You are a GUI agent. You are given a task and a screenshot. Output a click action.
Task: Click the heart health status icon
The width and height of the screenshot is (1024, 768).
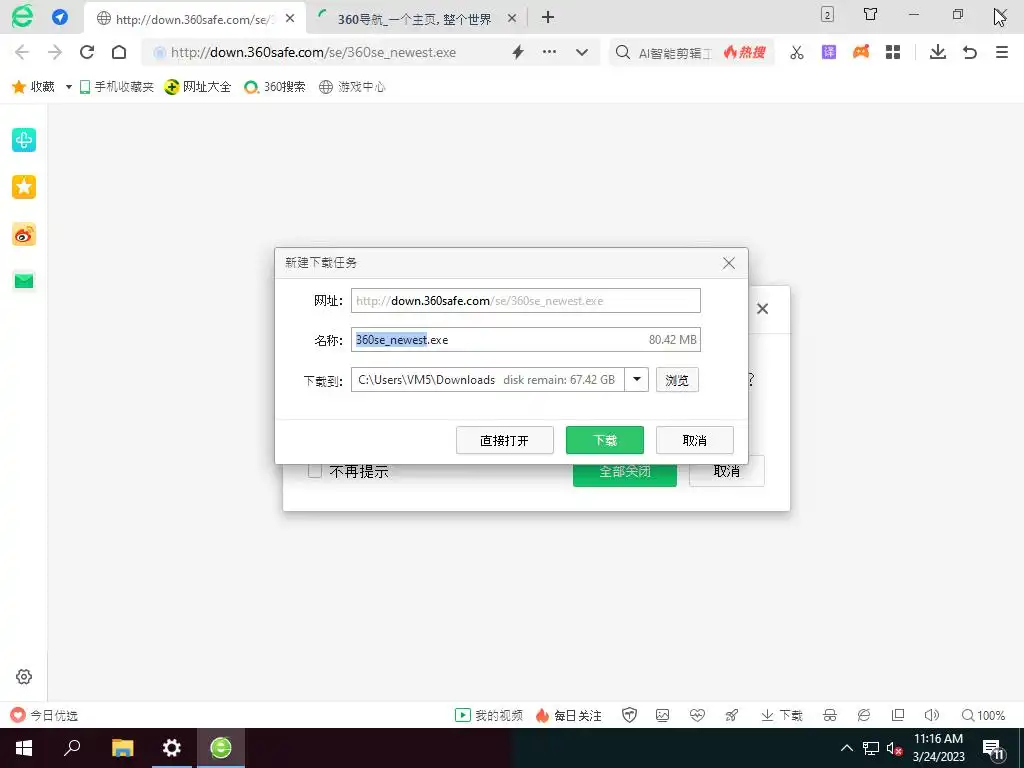coord(697,715)
